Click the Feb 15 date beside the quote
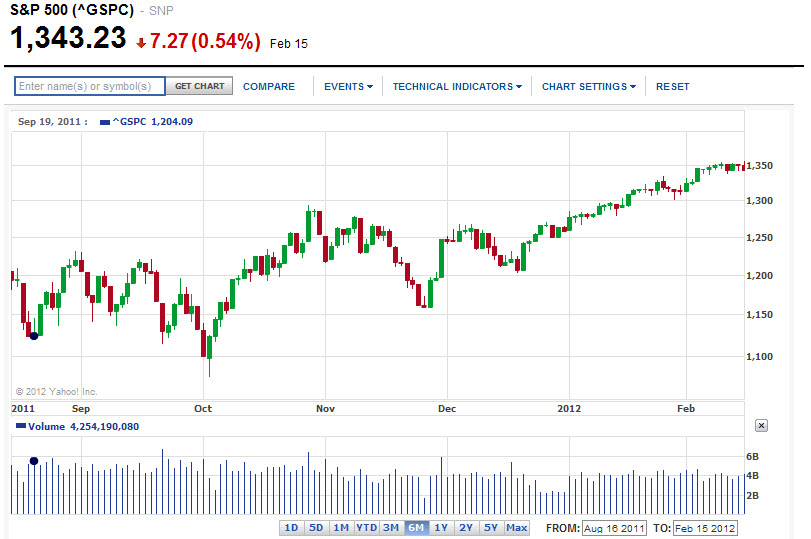This screenshot has width=811, height=539. [289, 44]
